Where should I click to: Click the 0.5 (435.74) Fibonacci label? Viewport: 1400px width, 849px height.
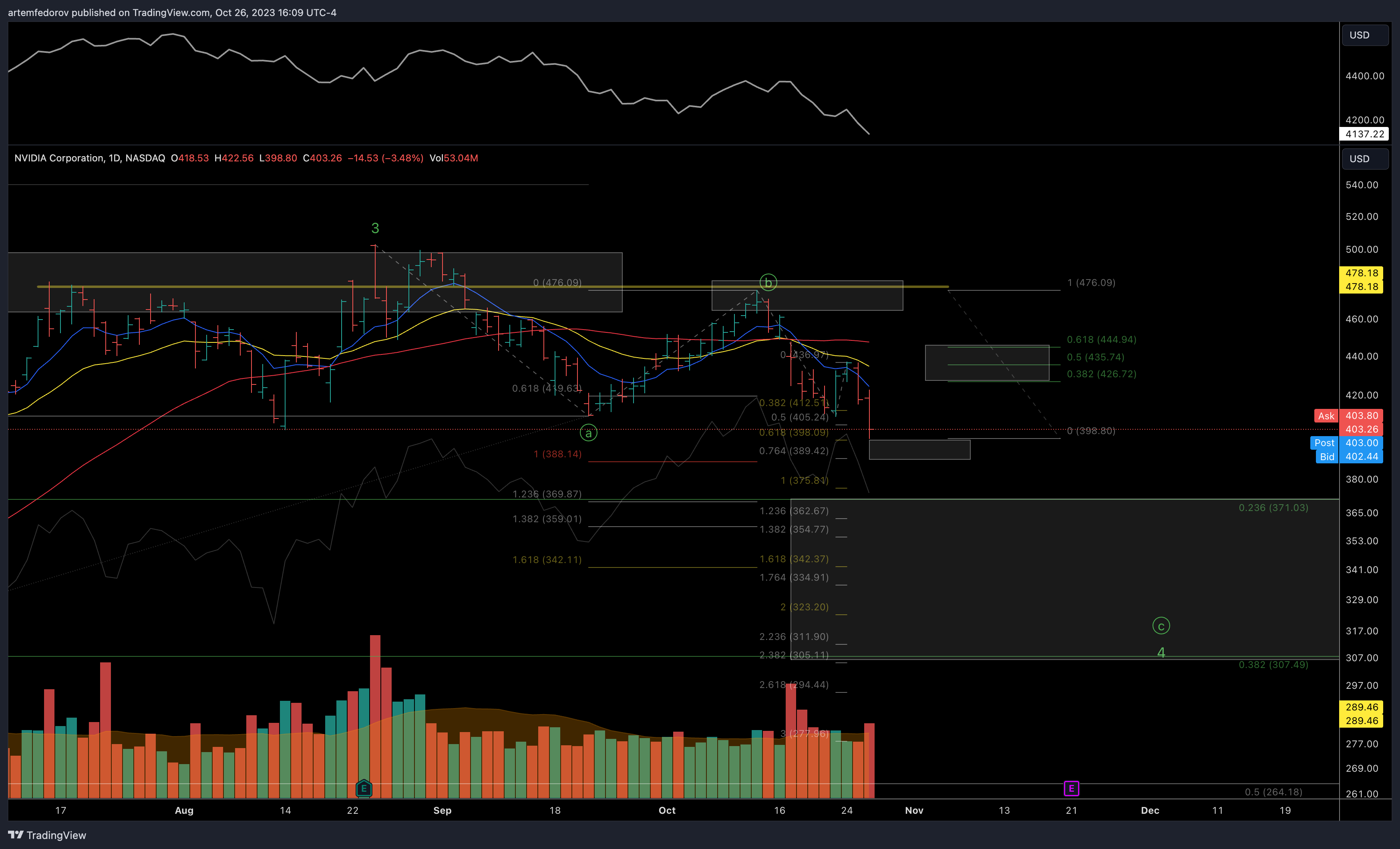point(1096,357)
